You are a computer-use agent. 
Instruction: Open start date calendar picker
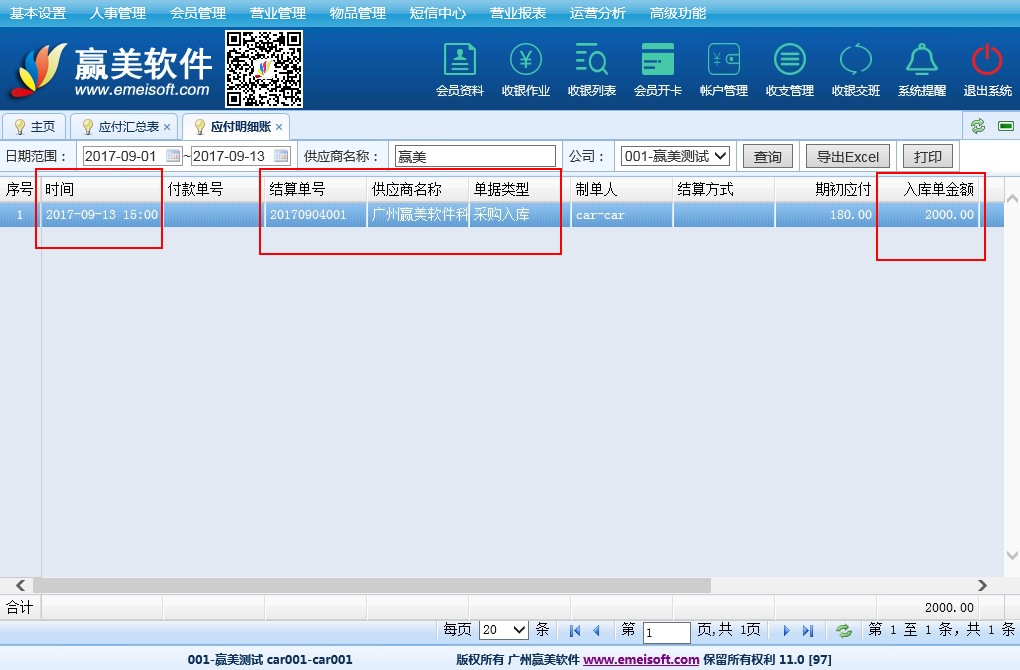172,156
